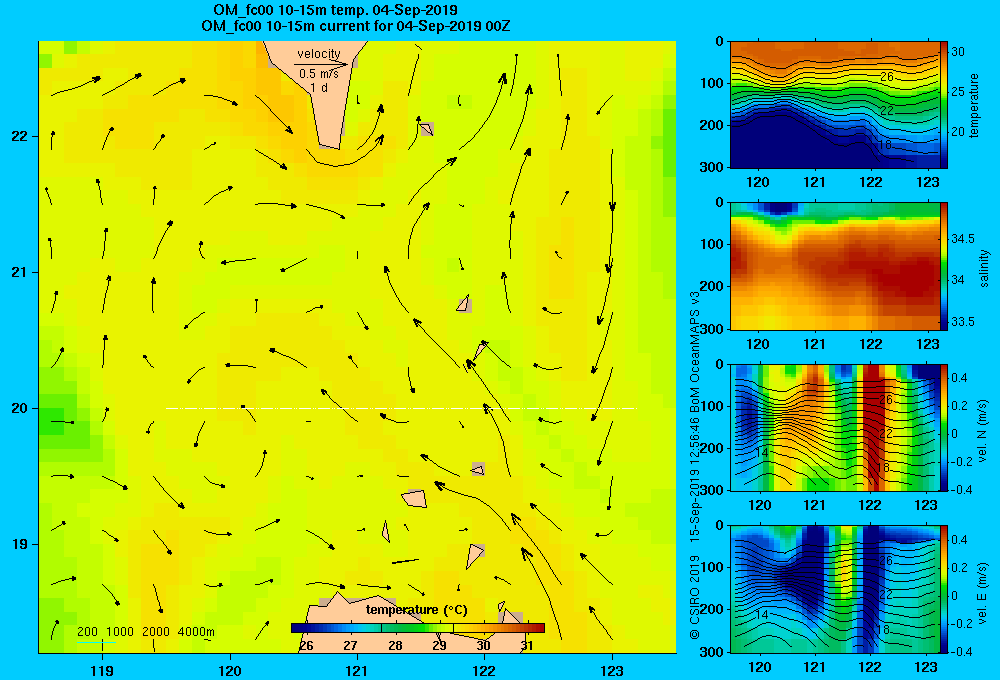
Task: Open the temperature depth-section panel
Action: pos(834,105)
